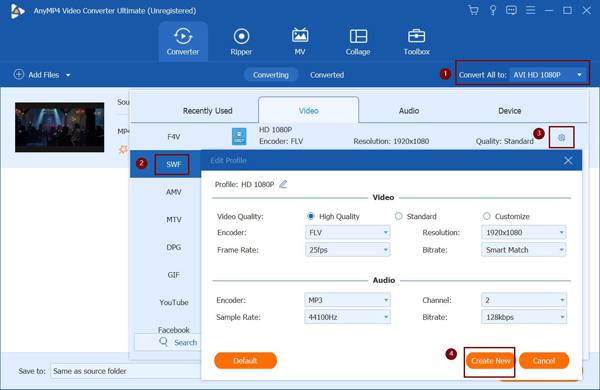This screenshot has width=600, height=390.
Task: Select Standard video quality
Action: [x=398, y=216]
